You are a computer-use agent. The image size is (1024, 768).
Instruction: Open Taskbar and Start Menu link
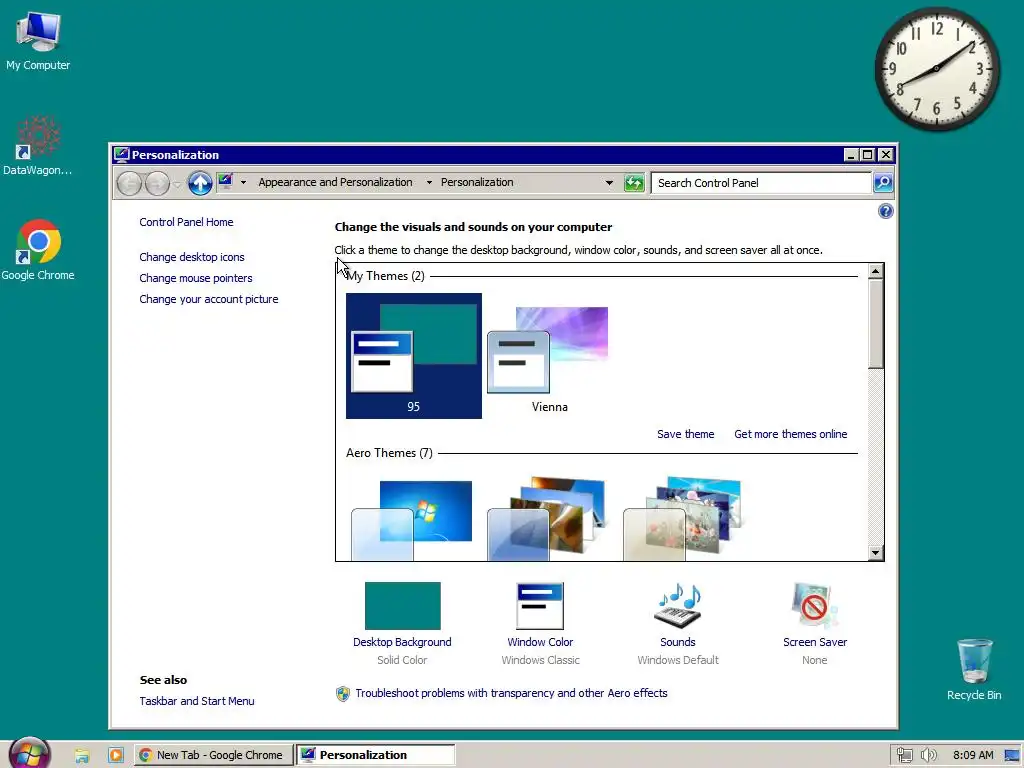tap(197, 701)
